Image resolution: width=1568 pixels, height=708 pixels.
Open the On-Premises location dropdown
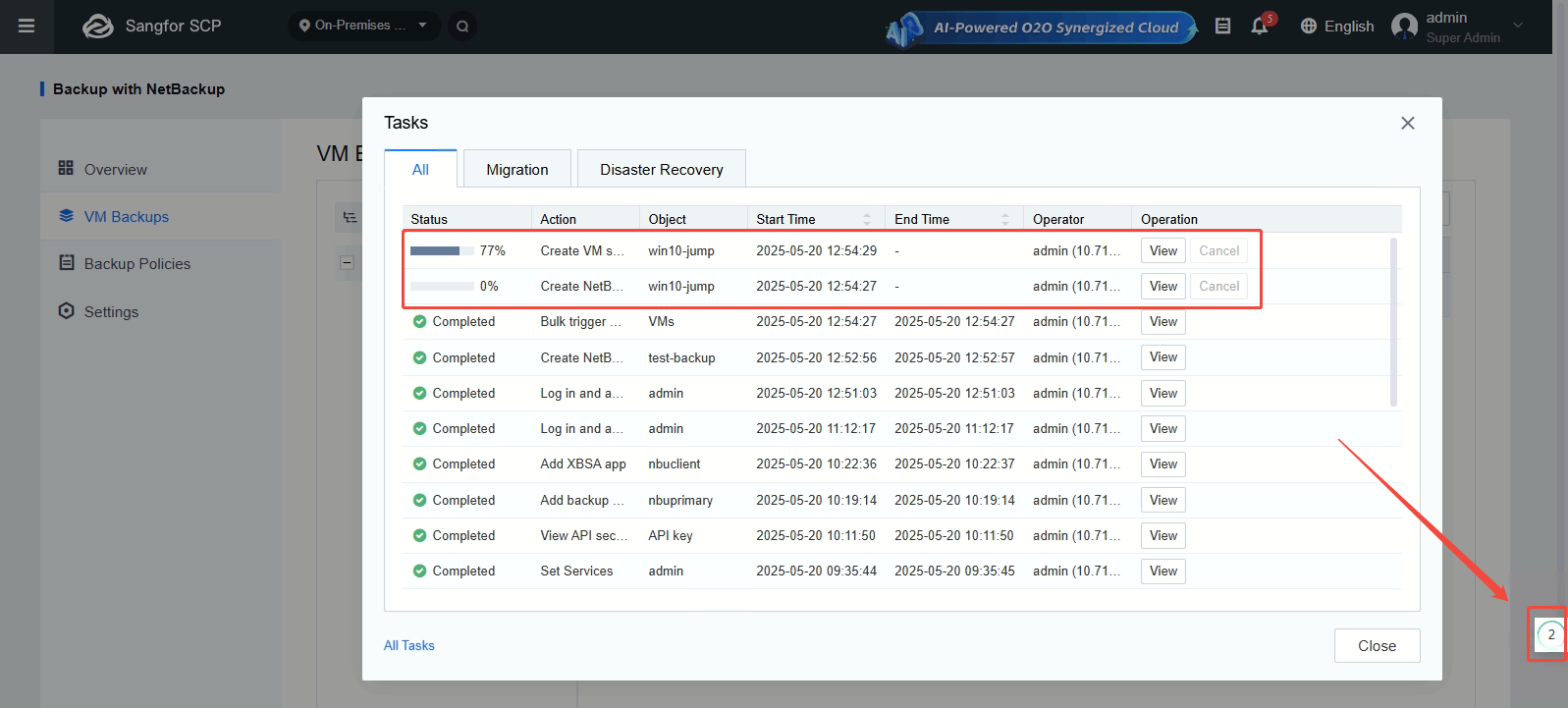pyautogui.click(x=363, y=26)
